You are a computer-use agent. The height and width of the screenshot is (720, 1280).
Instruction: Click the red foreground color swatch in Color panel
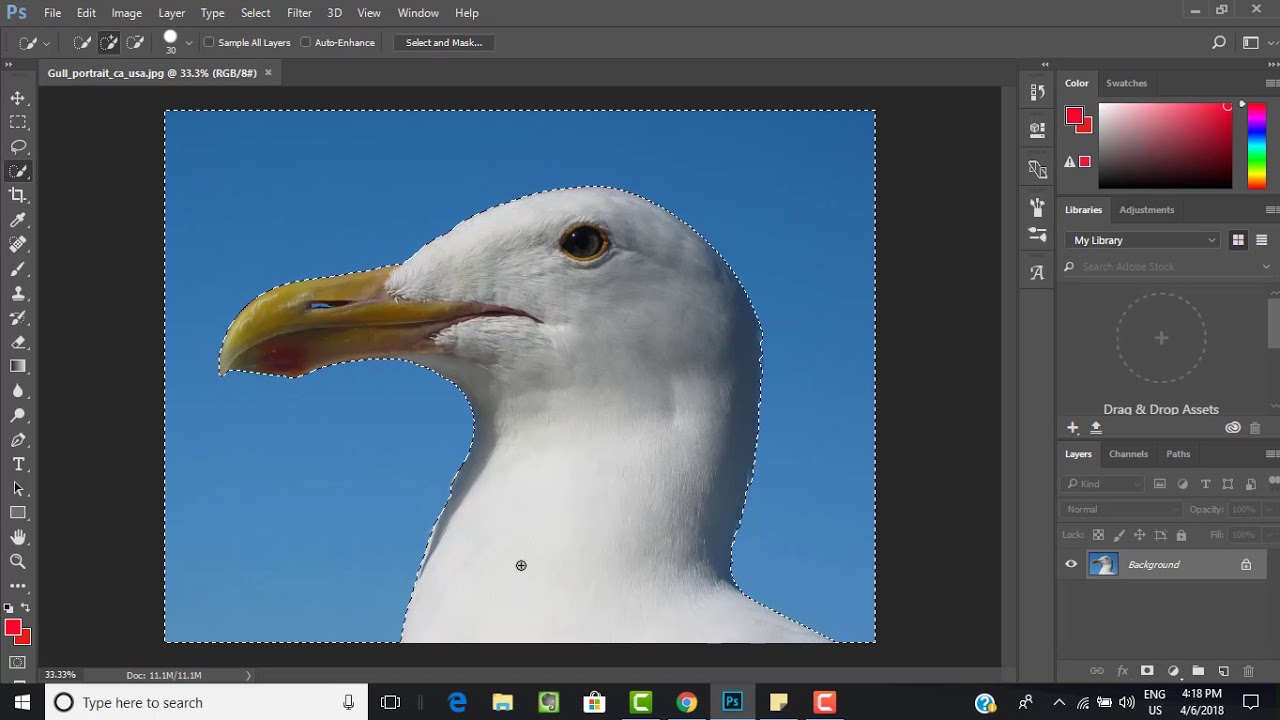pyautogui.click(x=1074, y=116)
